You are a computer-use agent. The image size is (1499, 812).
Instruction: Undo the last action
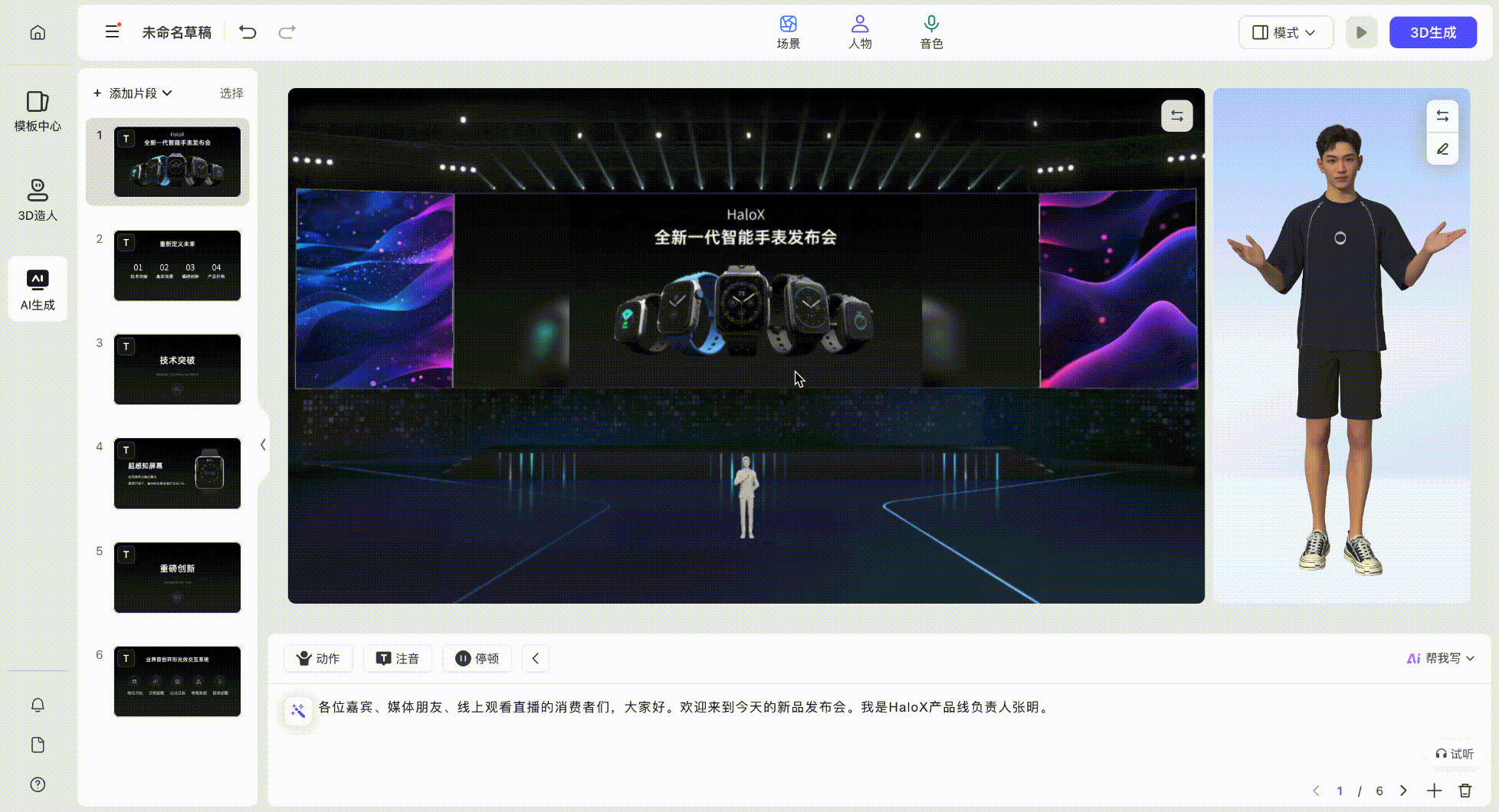tap(248, 32)
